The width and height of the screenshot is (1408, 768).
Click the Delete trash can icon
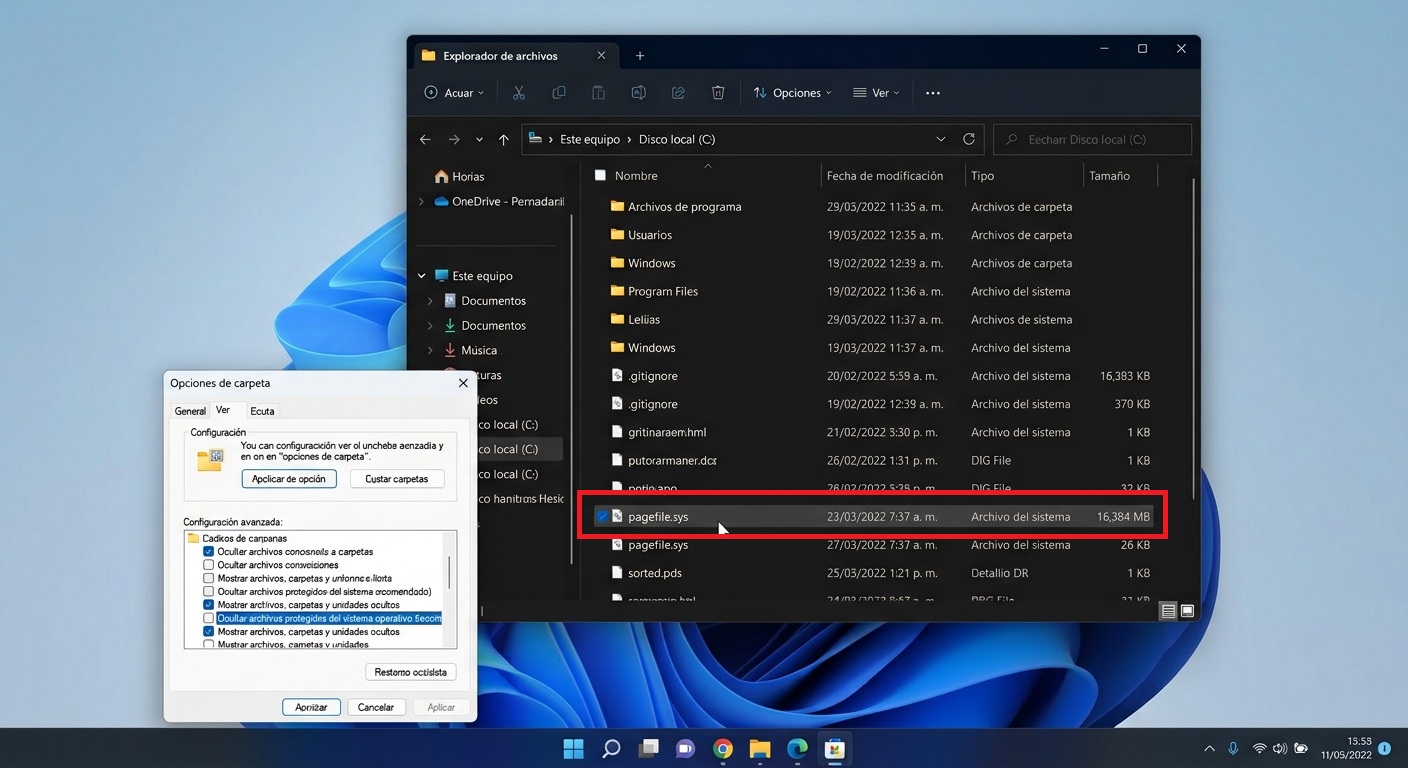[718, 93]
